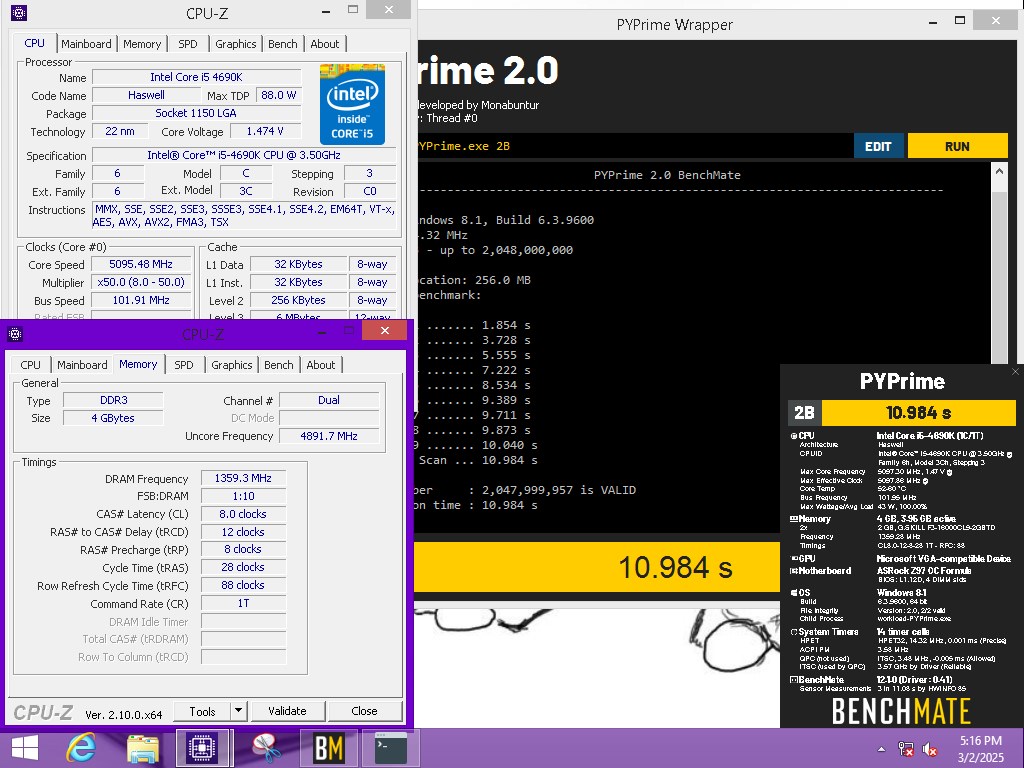Click the yellow 10.984 s result banner in PYPrime Wrapper
This screenshot has height=768, width=1024.
pyautogui.click(x=597, y=567)
